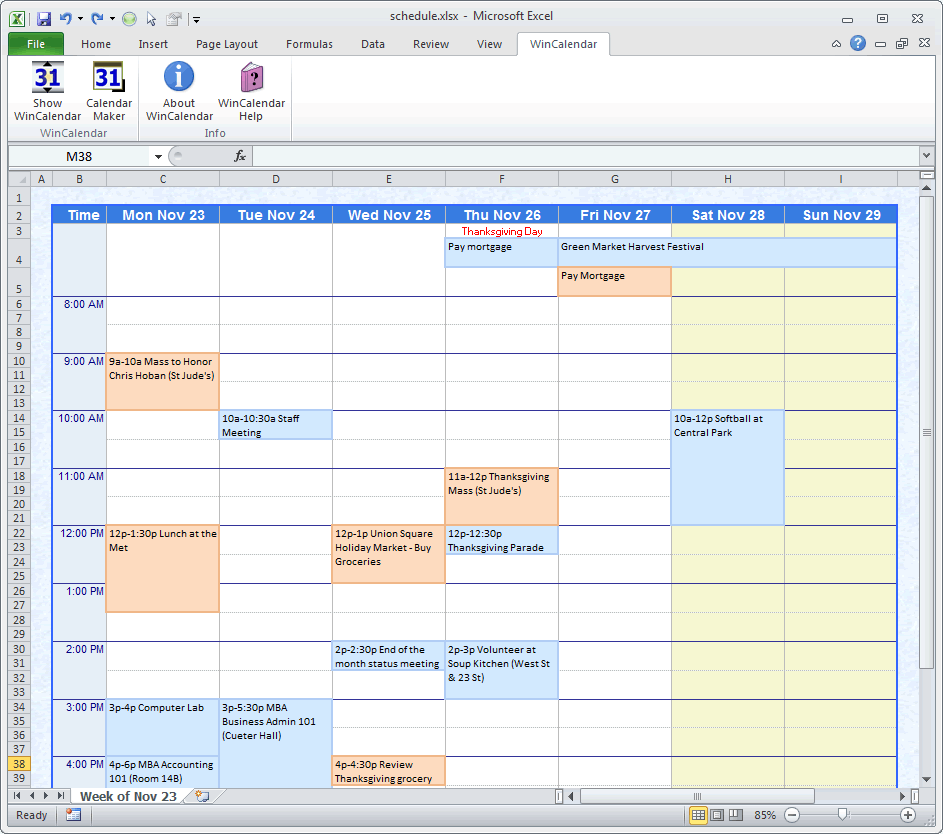943x834 pixels.
Task: Open Show WinCalendar in the ribbon
Action: (x=47, y=88)
